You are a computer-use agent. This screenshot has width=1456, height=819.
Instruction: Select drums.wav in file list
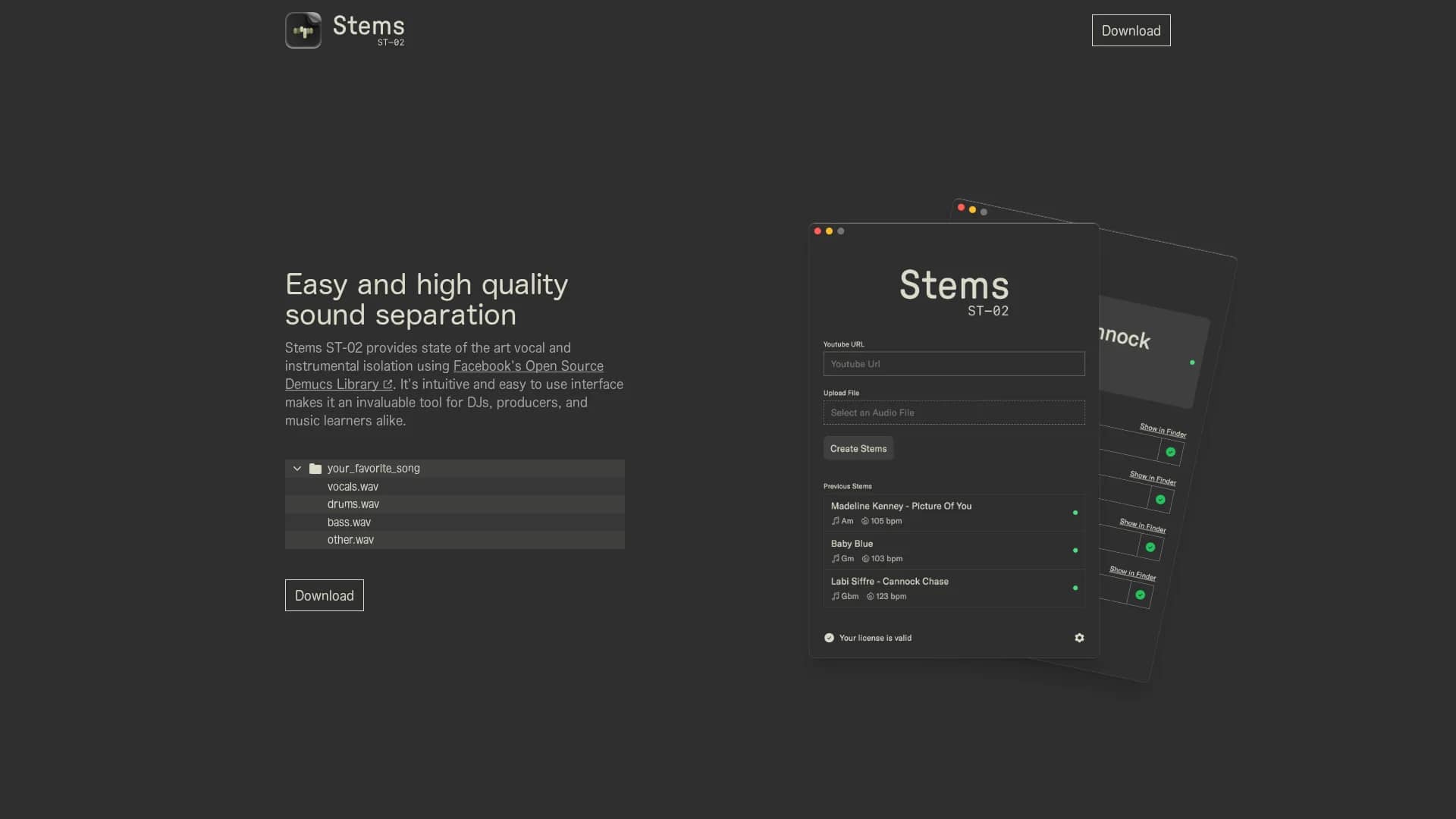[x=455, y=504]
